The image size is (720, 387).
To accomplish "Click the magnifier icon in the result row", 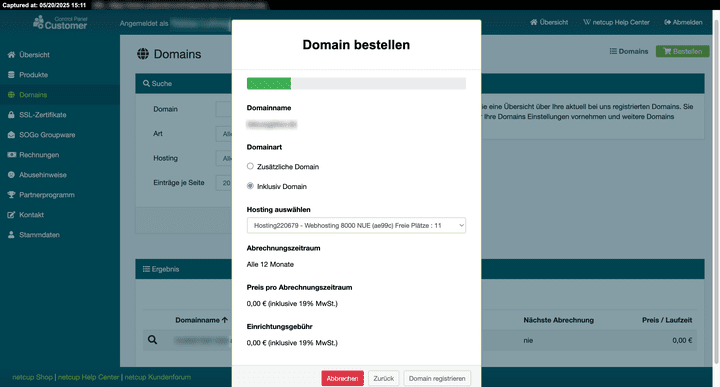I will tap(152, 340).
